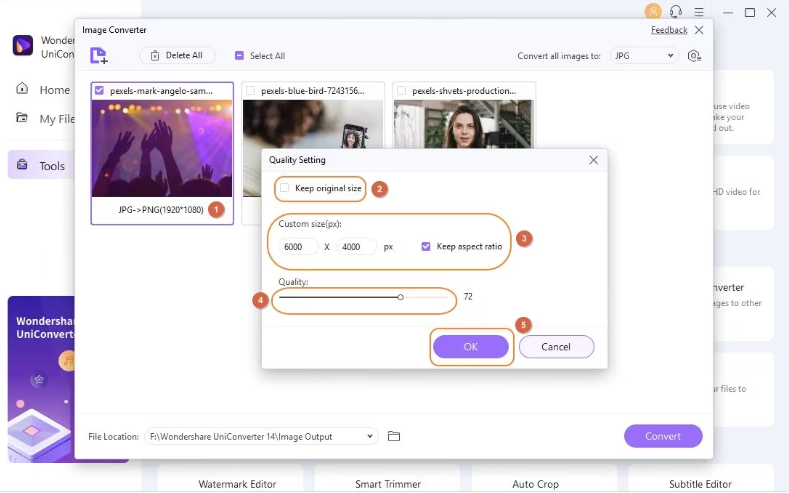Click the purple Convert button

tap(662, 436)
